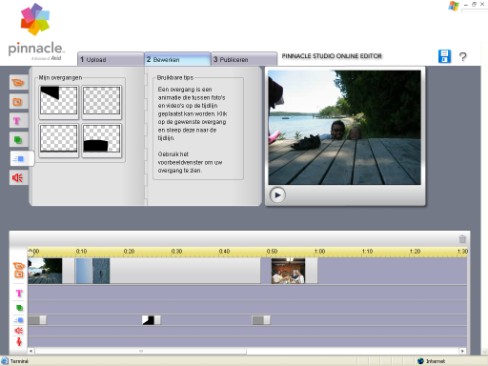Select the photo editing sidebar icon
The width and height of the screenshot is (488, 366).
tap(18, 102)
